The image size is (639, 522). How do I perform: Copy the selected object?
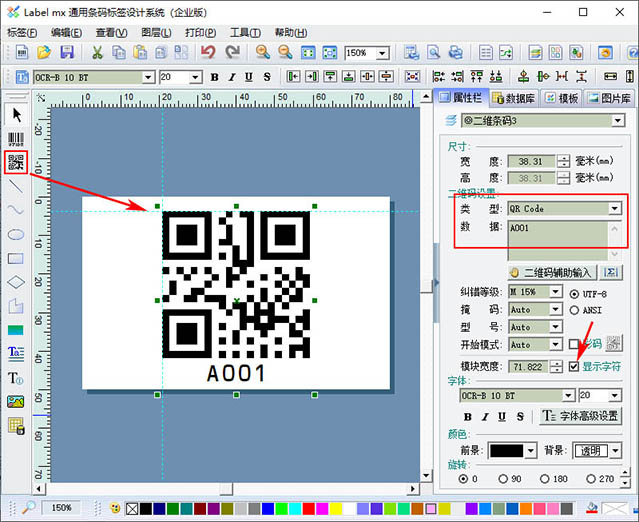[119, 53]
